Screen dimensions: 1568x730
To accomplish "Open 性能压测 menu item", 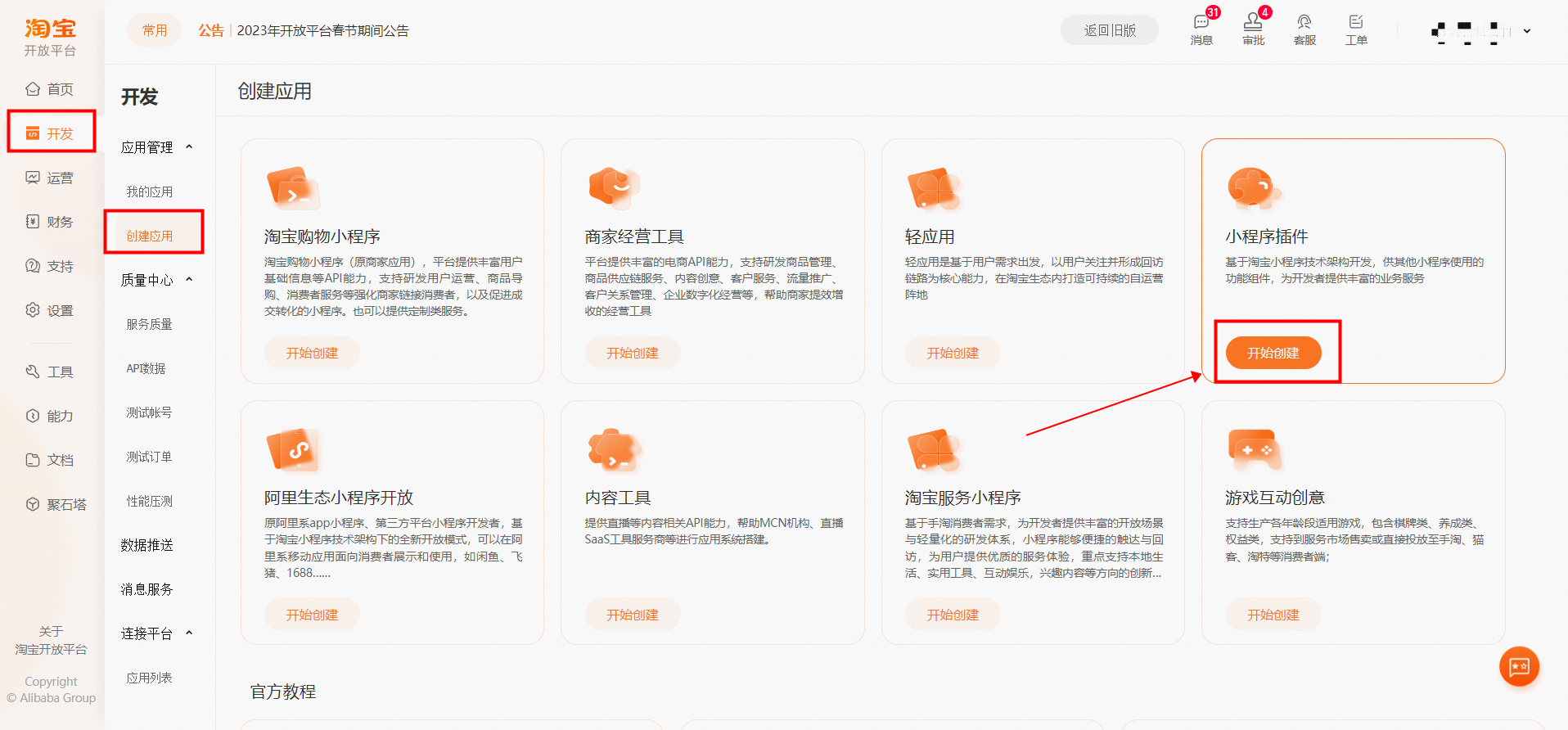I will [149, 501].
